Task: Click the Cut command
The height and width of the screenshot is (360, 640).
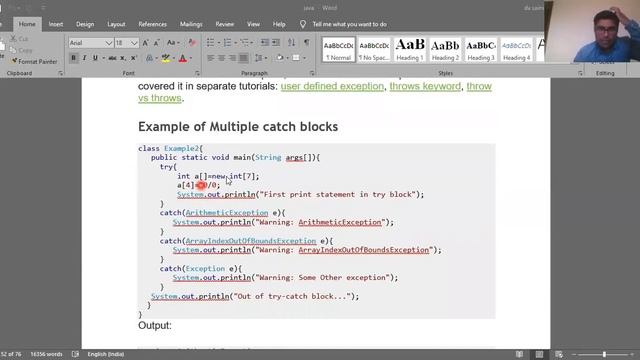Action: (x=19, y=39)
